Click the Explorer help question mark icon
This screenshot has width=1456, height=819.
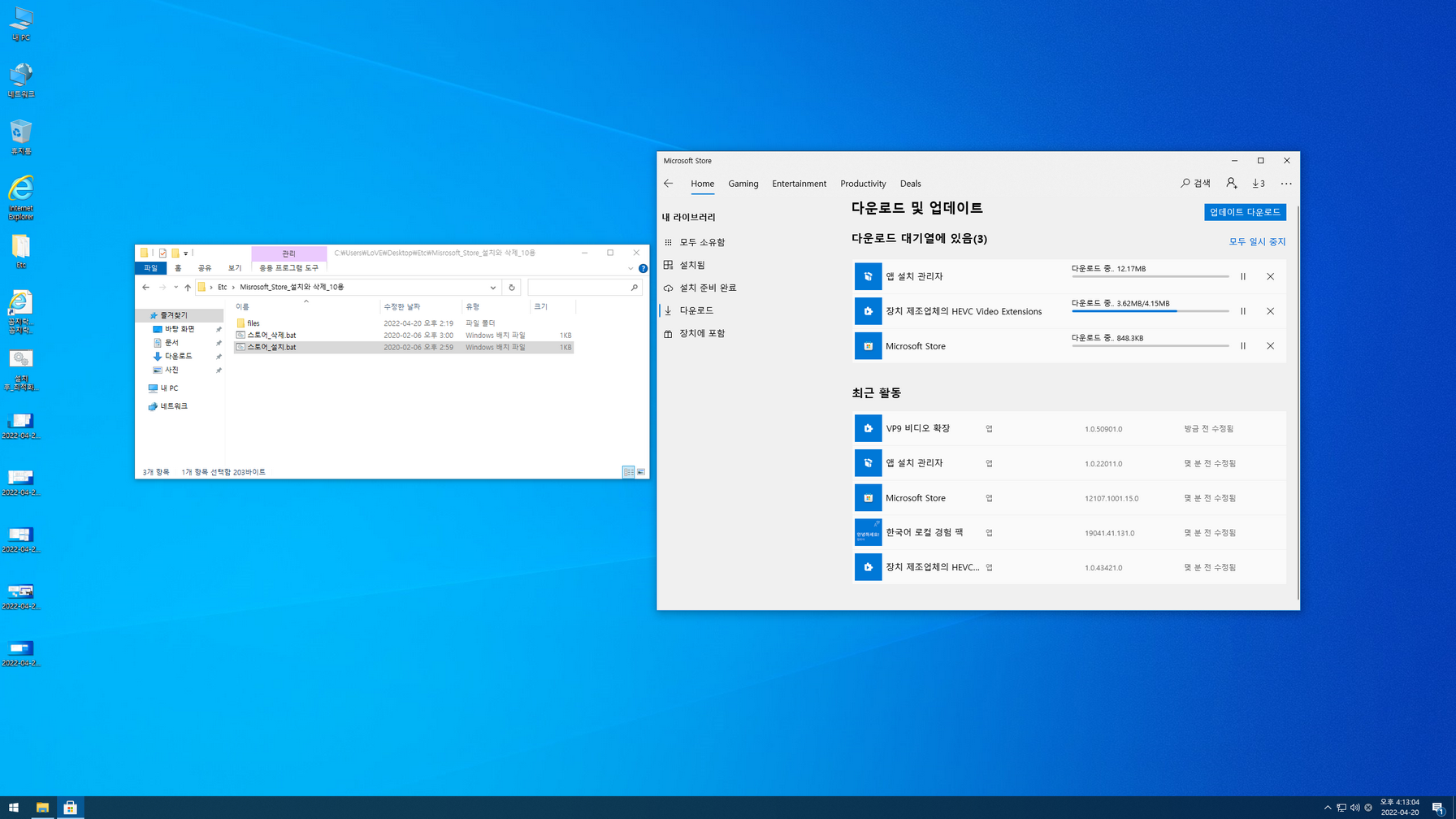tap(643, 268)
